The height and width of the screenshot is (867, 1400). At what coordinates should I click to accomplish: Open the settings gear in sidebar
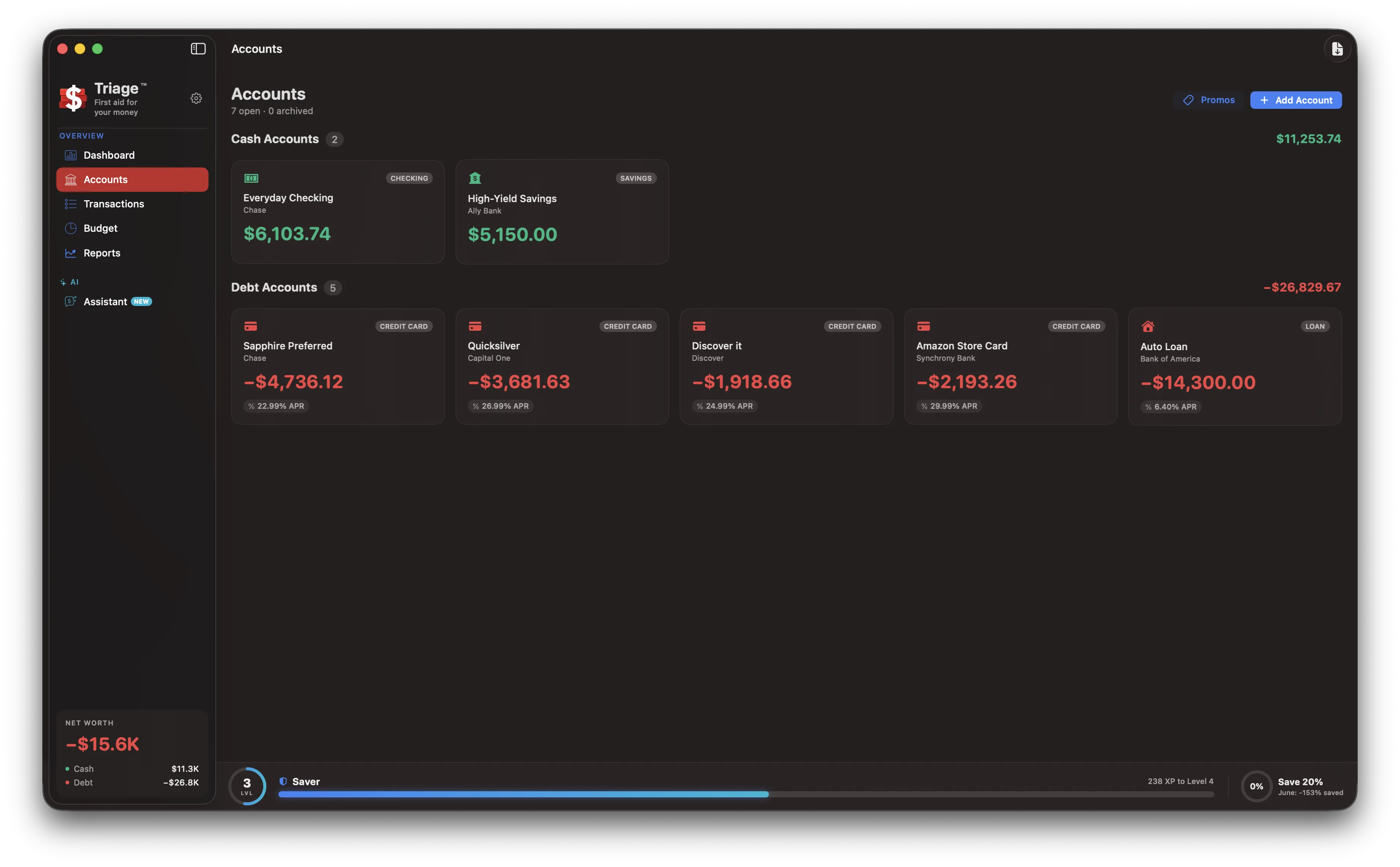click(196, 98)
